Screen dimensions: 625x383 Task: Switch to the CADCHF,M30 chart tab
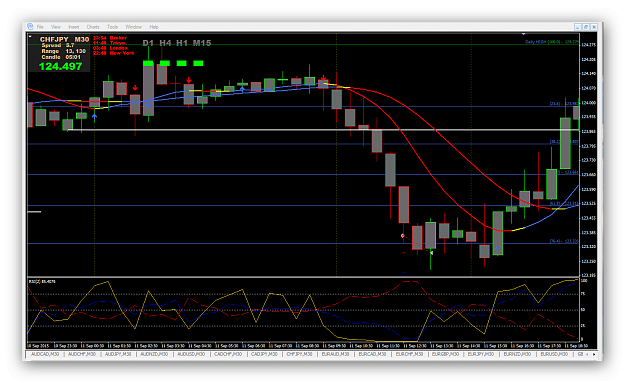[x=228, y=354]
